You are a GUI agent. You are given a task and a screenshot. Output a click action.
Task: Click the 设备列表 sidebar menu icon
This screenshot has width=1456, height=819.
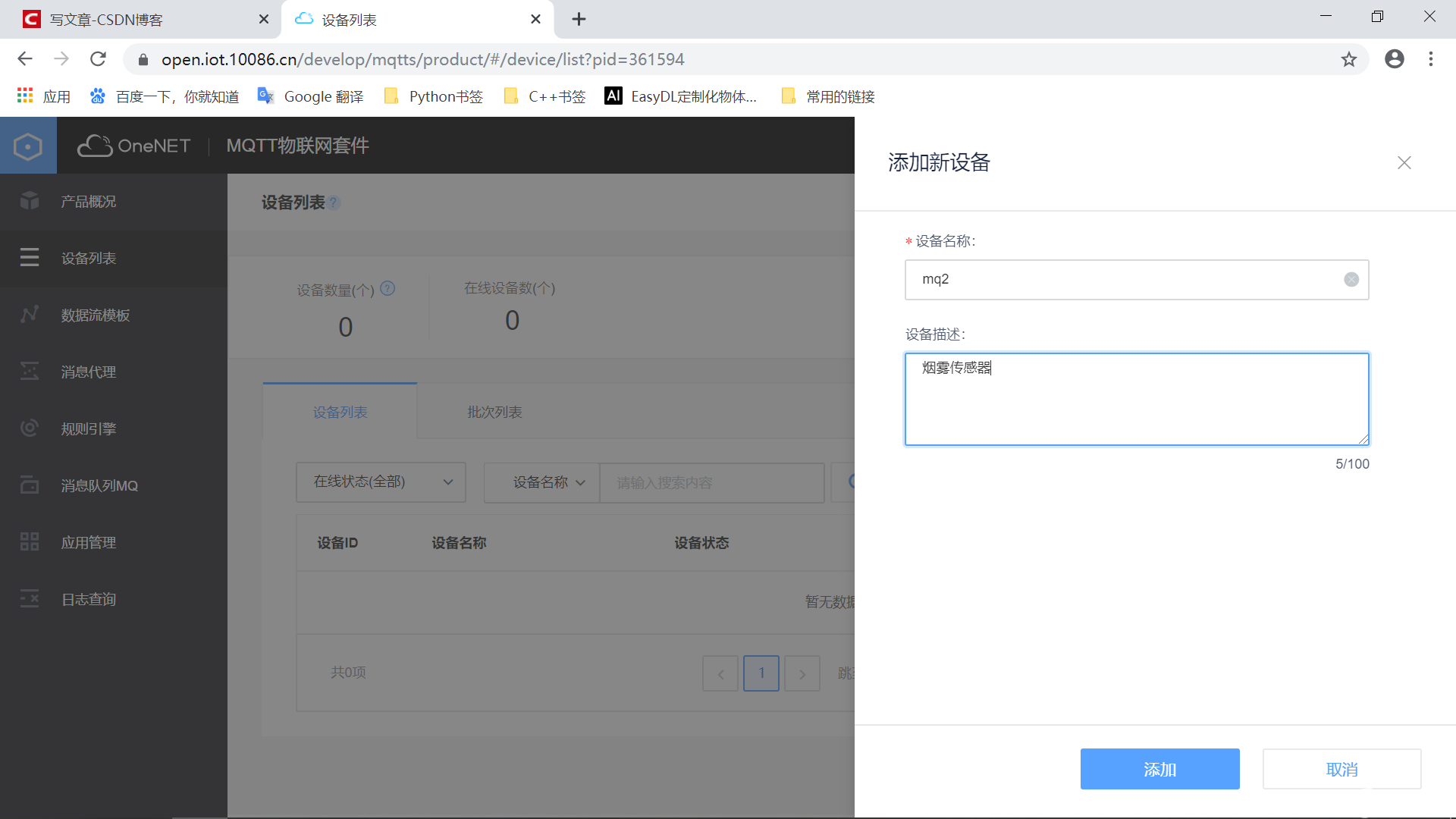tap(30, 258)
